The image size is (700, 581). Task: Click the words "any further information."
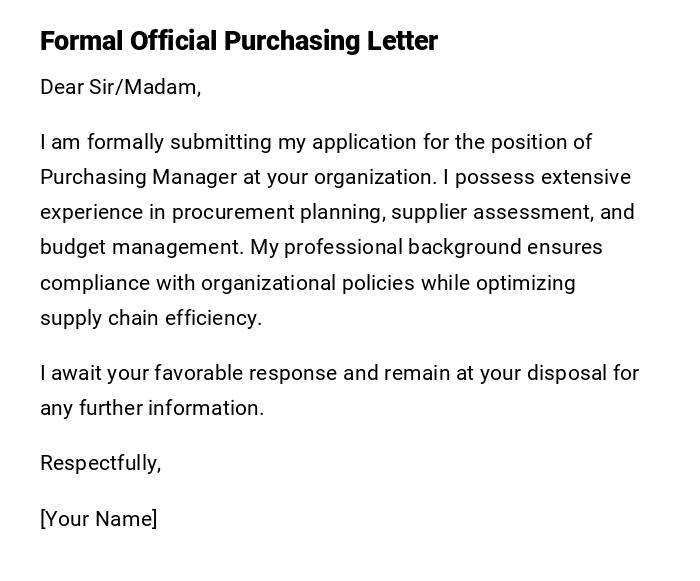(152, 408)
